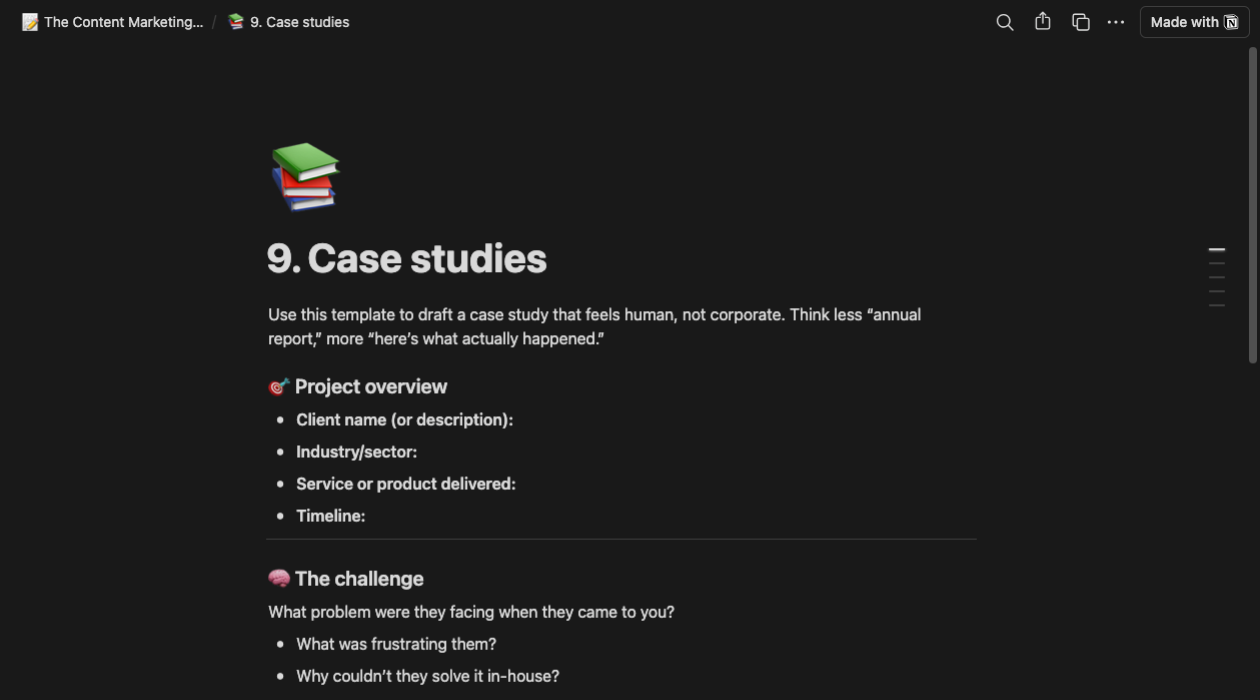Viewport: 1260px width, 700px height.
Task: Click the share page icon
Action: pos(1043,22)
